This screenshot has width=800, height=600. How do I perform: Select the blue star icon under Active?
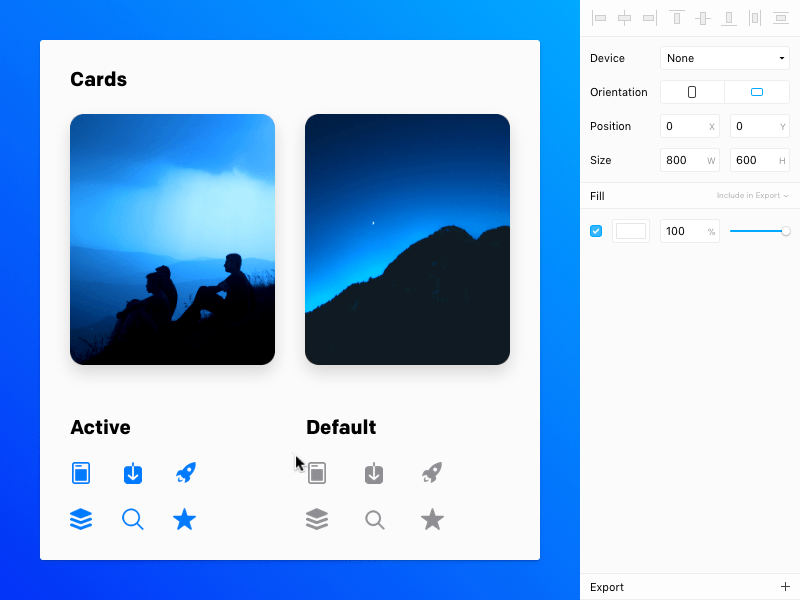(x=185, y=519)
